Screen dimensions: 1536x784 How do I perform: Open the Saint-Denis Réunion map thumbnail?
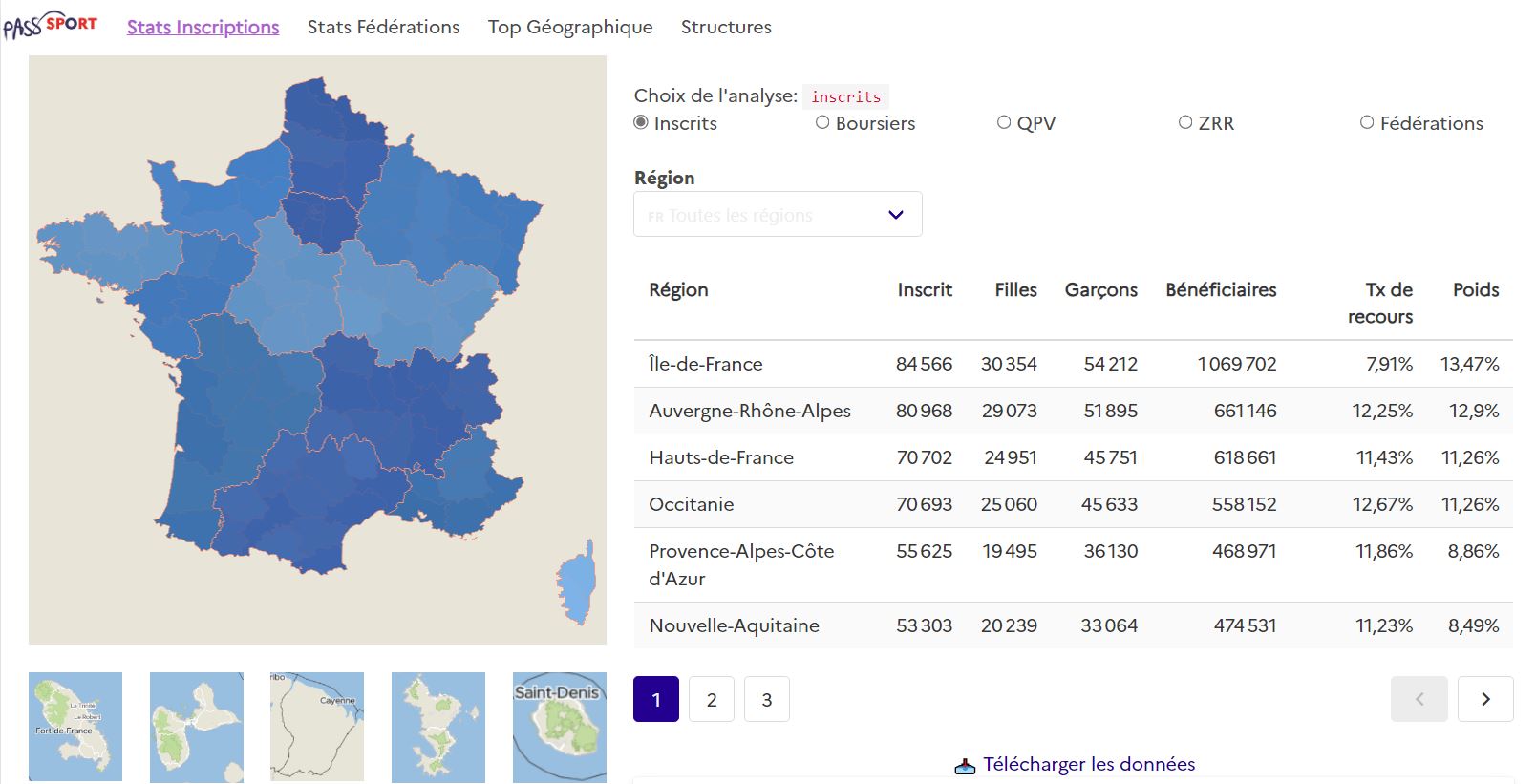pos(559,726)
